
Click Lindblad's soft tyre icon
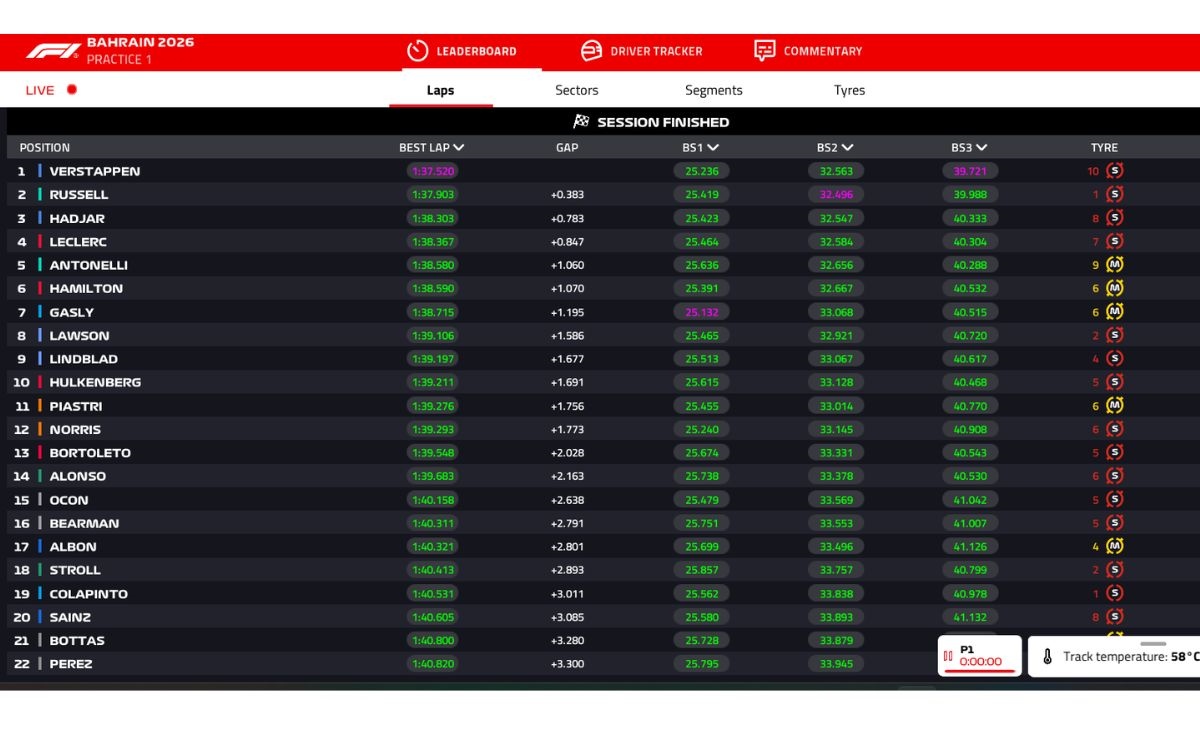pos(1115,359)
